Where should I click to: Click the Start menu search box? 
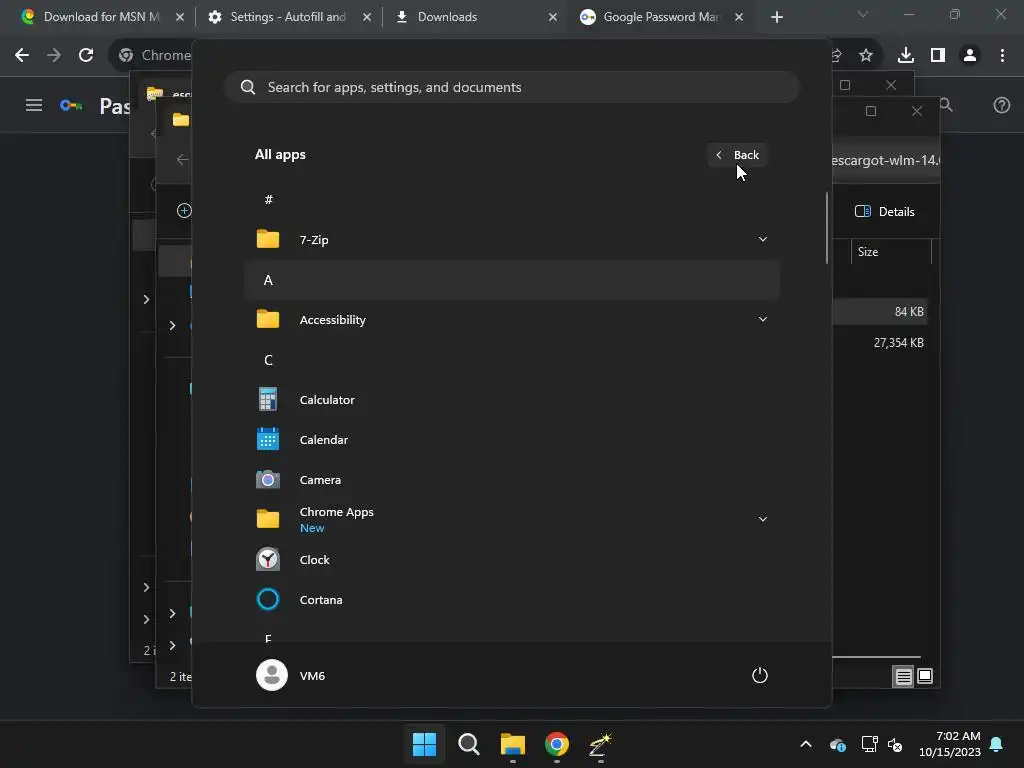[512, 88]
